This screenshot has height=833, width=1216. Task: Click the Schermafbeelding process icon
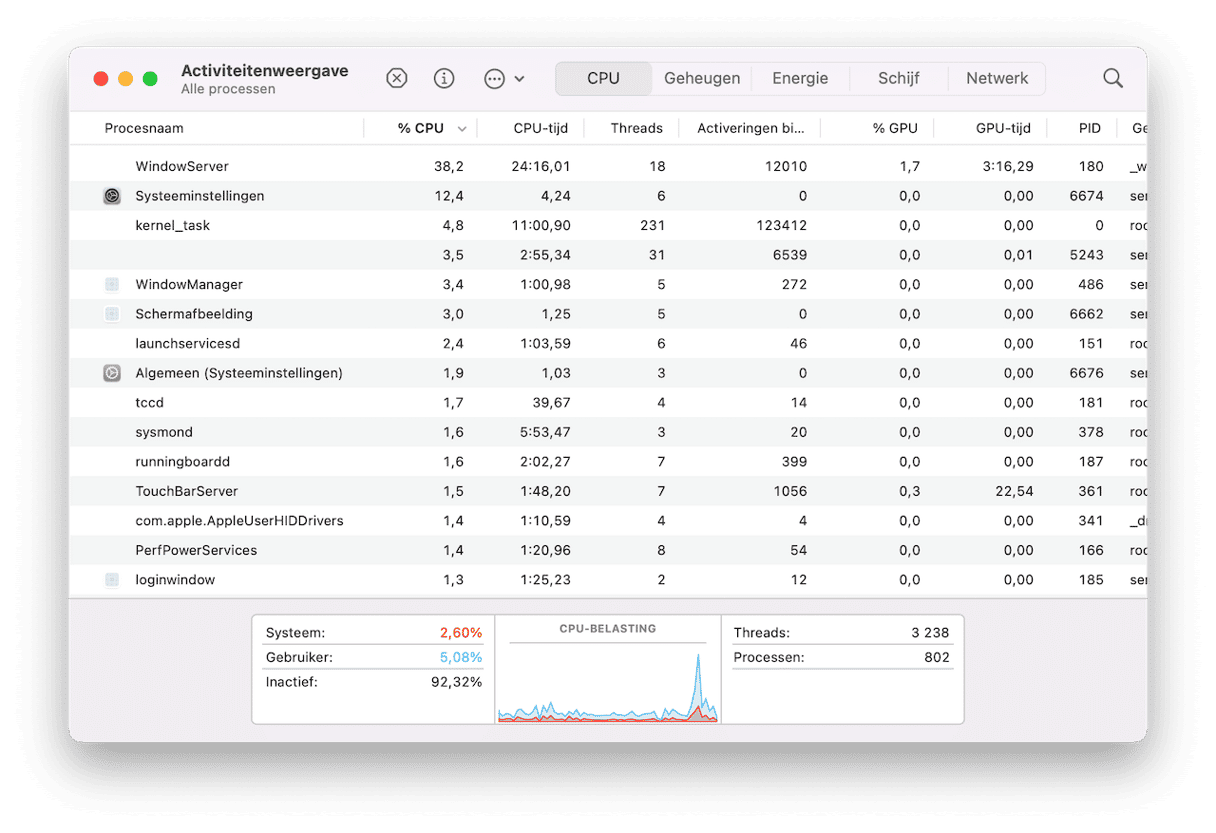[x=112, y=314]
